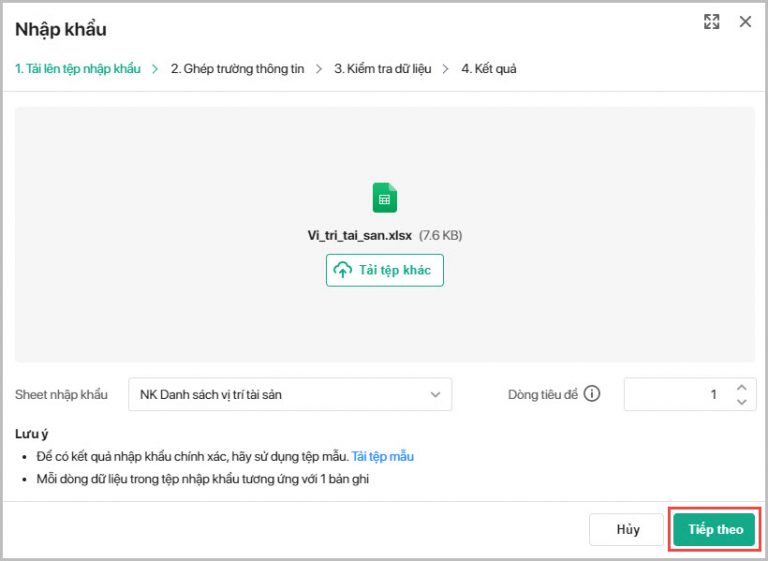Go to step 2 Ghép trường thông tin
Viewport: 768px width, 561px height.
(237, 69)
